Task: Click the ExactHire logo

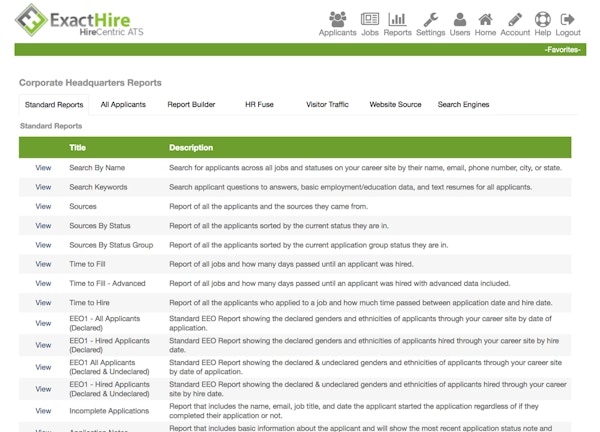Action: (79, 21)
